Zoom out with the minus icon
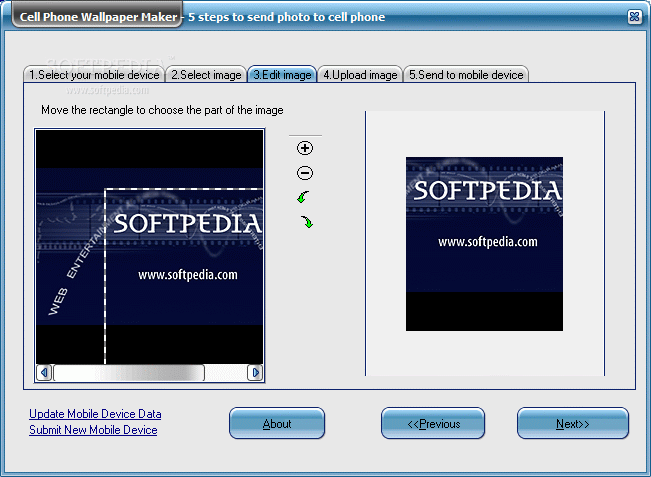This screenshot has width=651, height=477. point(305,173)
